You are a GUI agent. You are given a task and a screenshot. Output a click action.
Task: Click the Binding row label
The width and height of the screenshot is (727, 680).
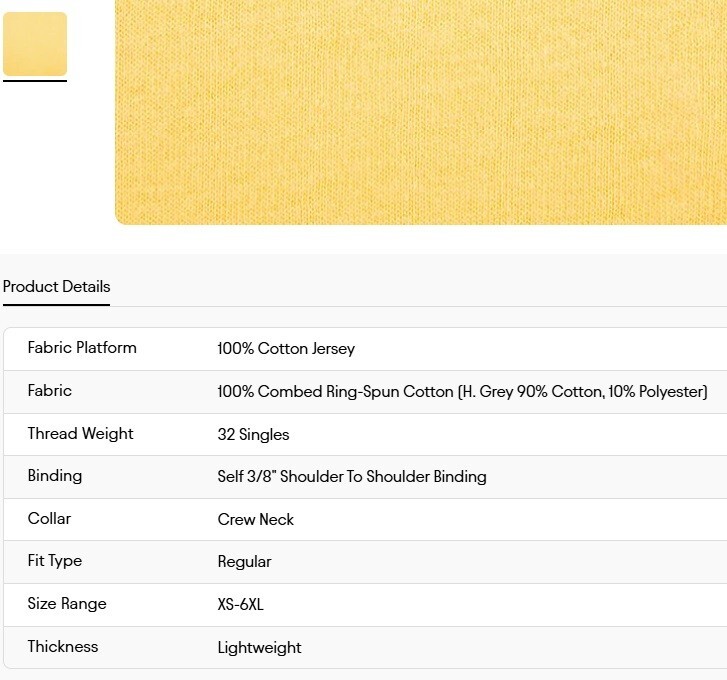tap(55, 476)
